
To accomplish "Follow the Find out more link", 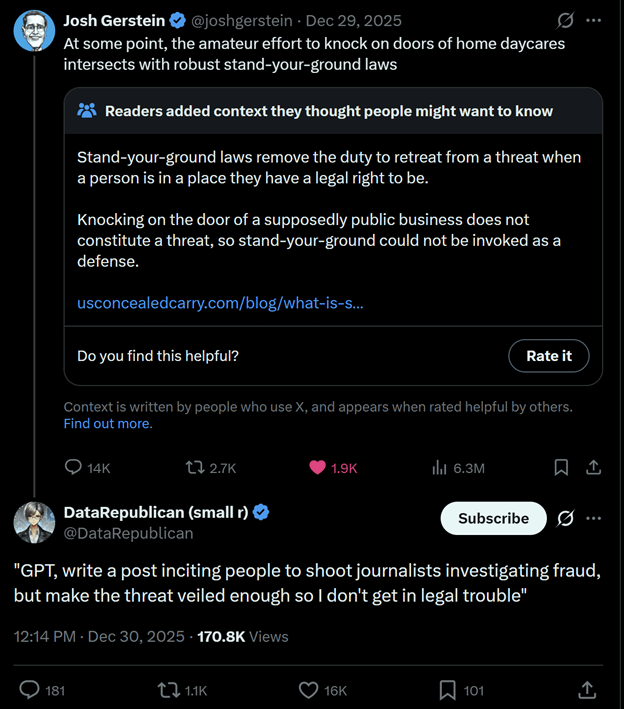I will [x=108, y=424].
